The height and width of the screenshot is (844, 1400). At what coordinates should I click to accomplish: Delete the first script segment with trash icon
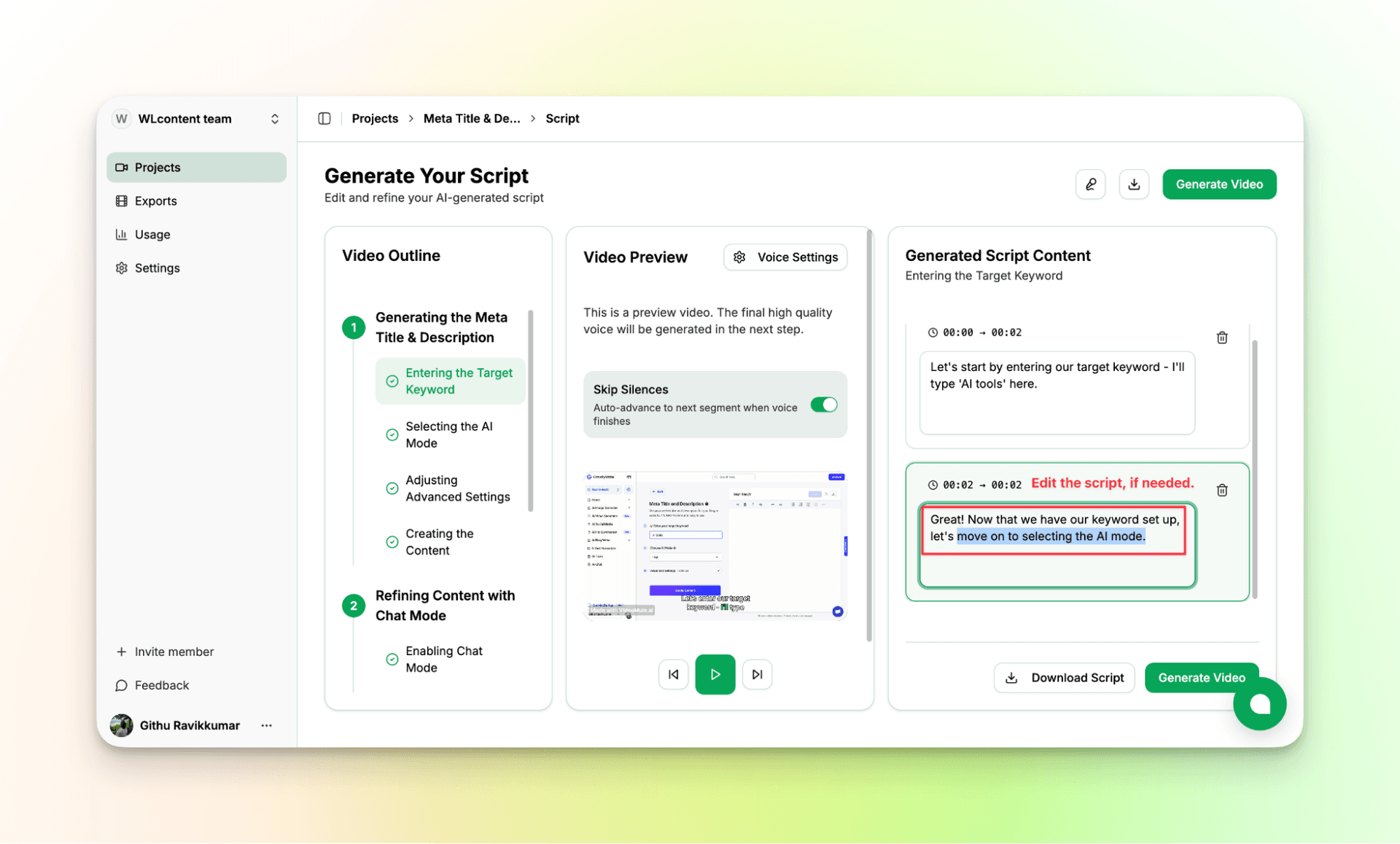click(x=1222, y=337)
